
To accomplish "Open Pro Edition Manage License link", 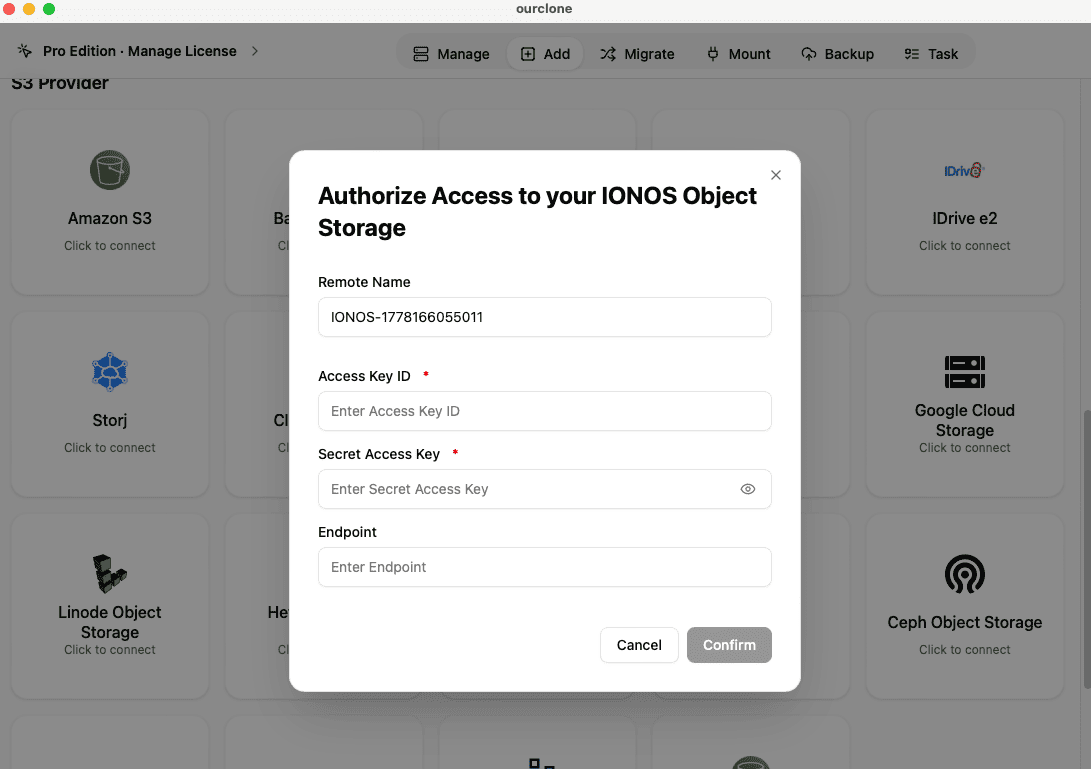I will tap(140, 51).
